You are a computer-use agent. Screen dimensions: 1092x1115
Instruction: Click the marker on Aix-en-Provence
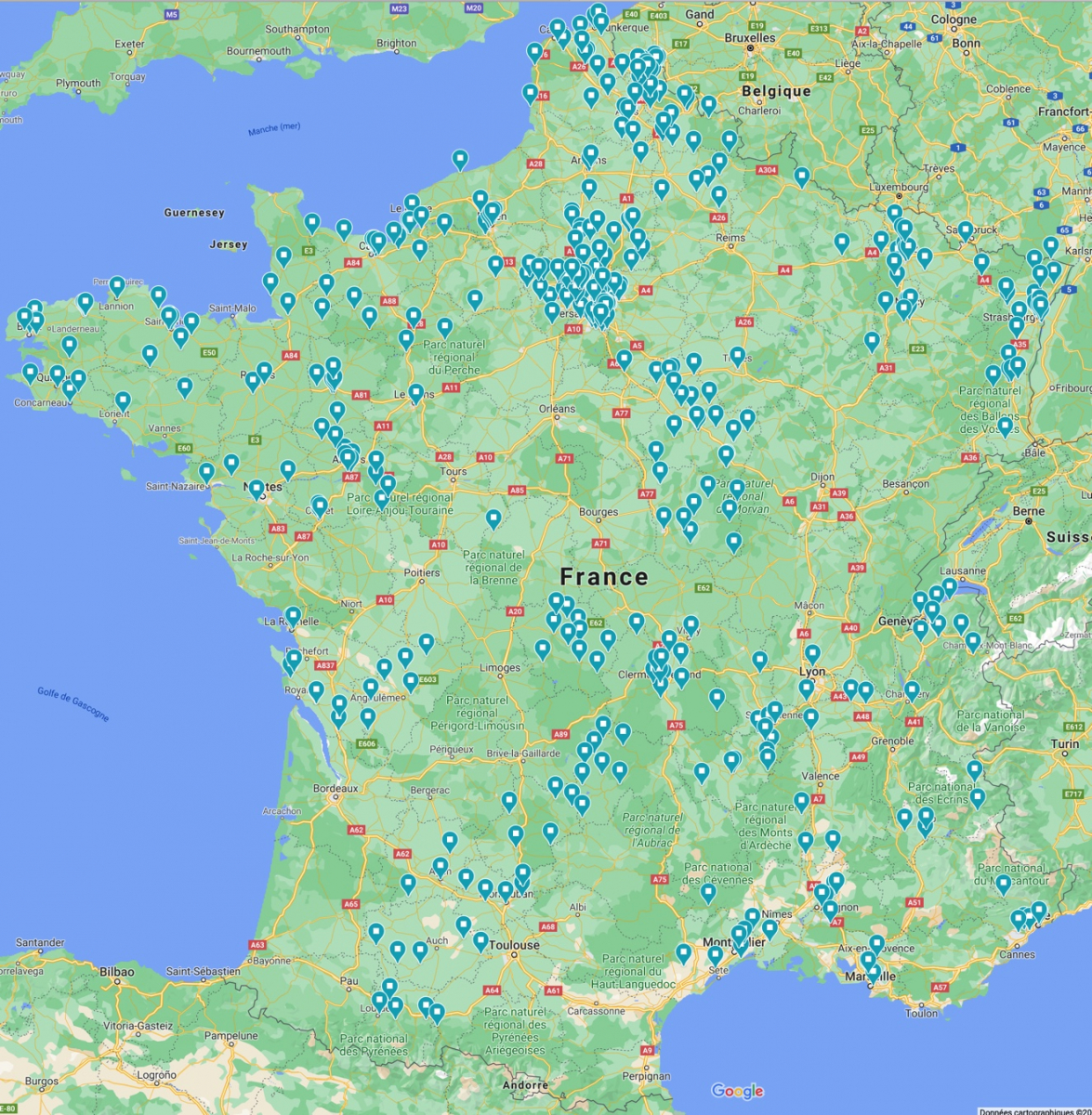coord(876,944)
